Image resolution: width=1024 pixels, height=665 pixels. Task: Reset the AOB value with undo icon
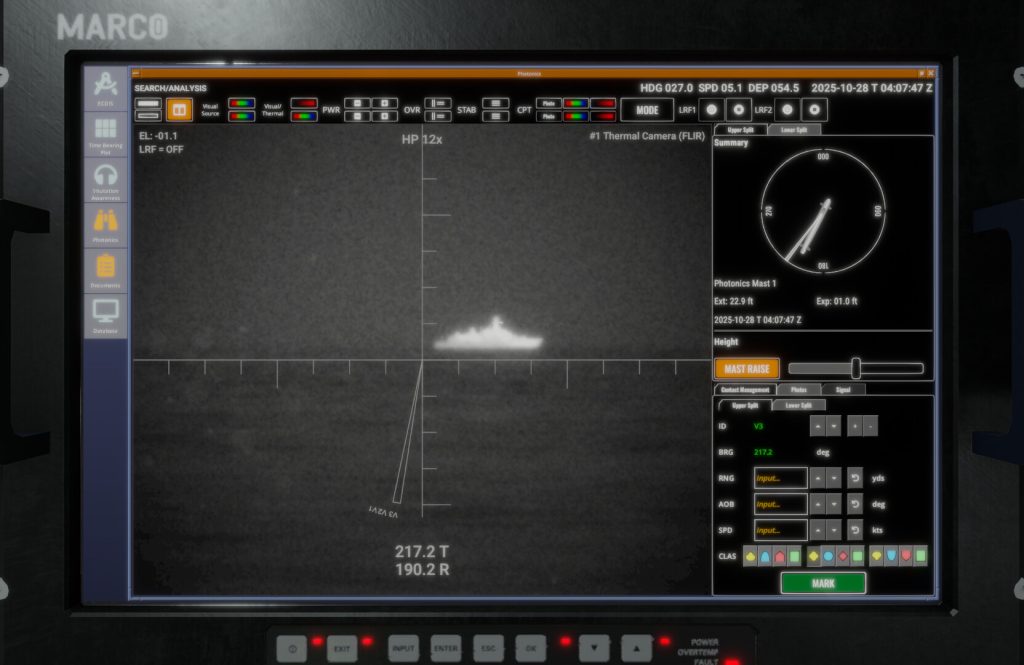(x=855, y=504)
